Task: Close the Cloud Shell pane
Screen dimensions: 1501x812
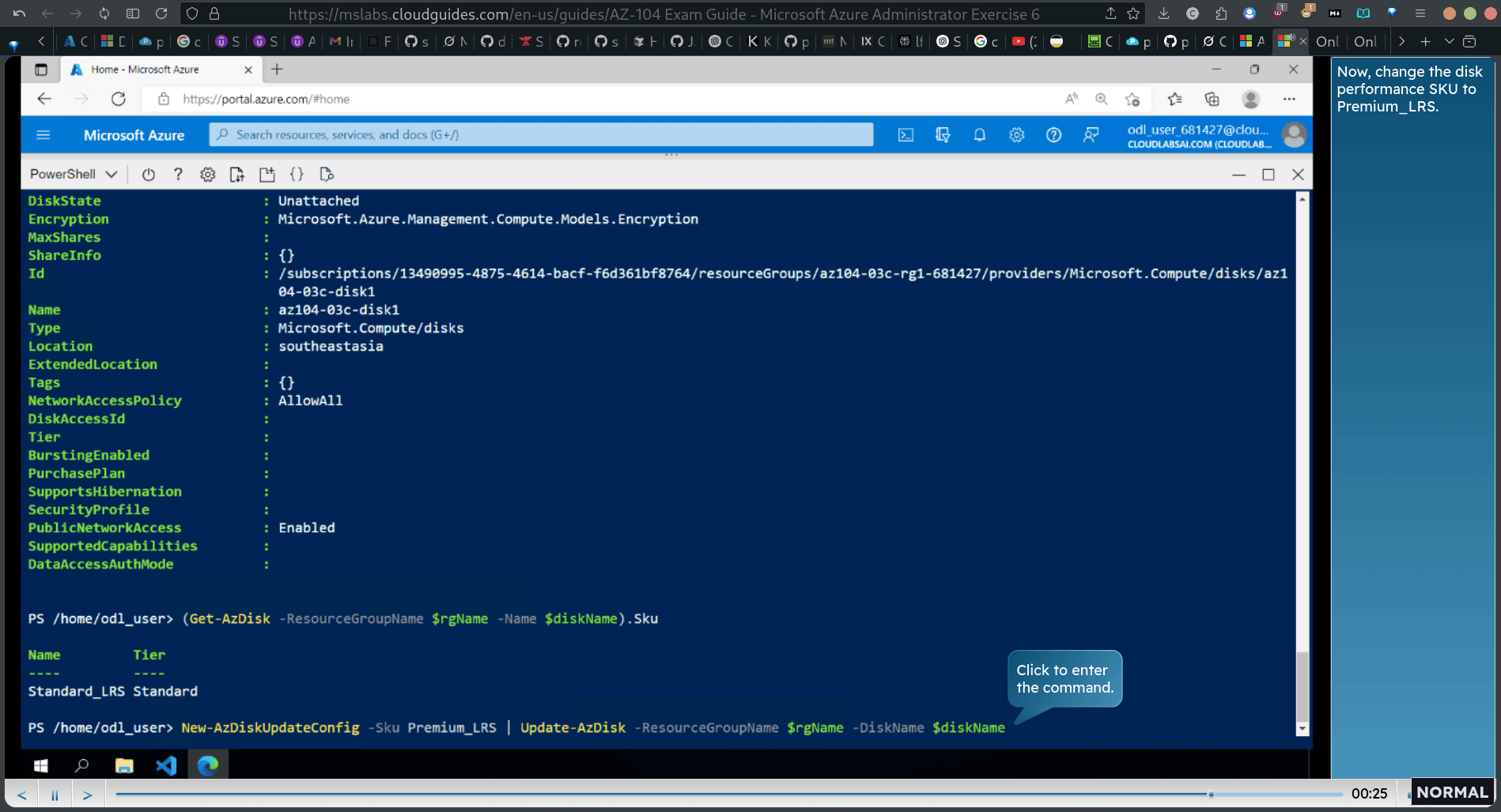Action: tap(1298, 175)
